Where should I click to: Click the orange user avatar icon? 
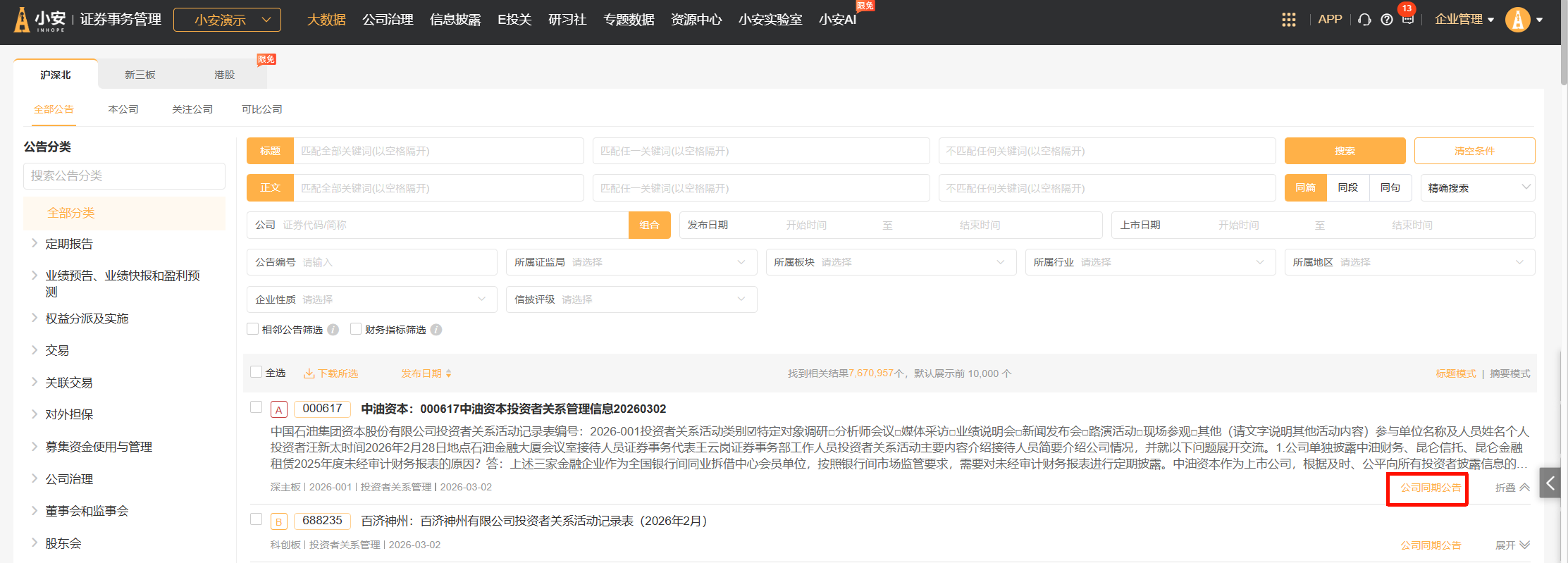tap(1517, 20)
